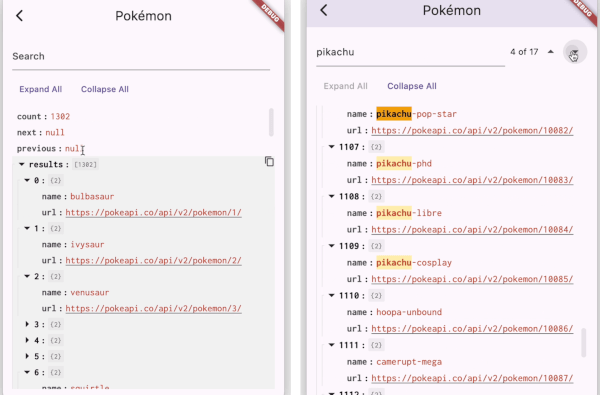
Task: Click the left panel scrollbar thumb
Action: pyautogui.click(x=271, y=122)
